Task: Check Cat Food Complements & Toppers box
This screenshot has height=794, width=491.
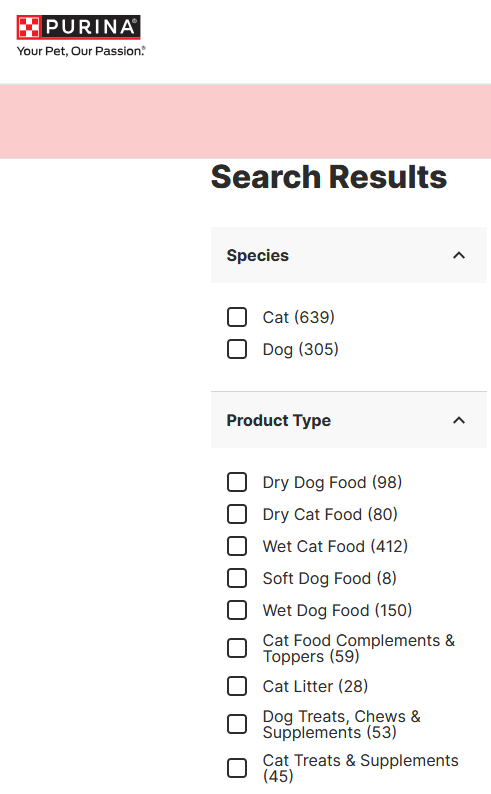Action: 237,648
